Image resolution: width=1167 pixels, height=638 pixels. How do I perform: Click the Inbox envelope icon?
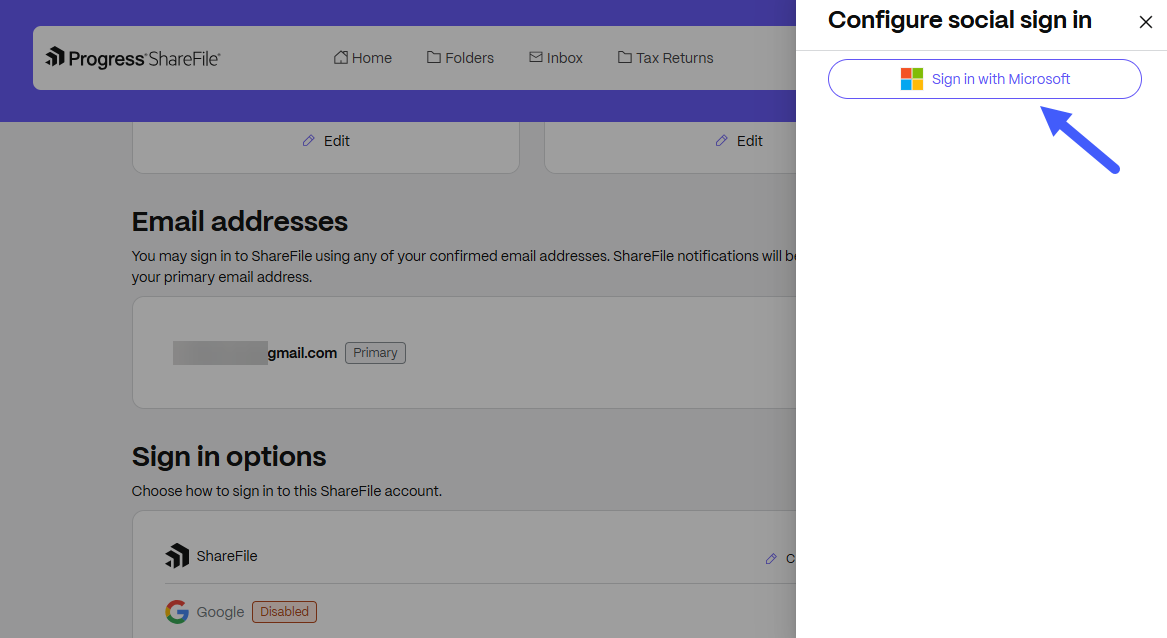(x=536, y=58)
